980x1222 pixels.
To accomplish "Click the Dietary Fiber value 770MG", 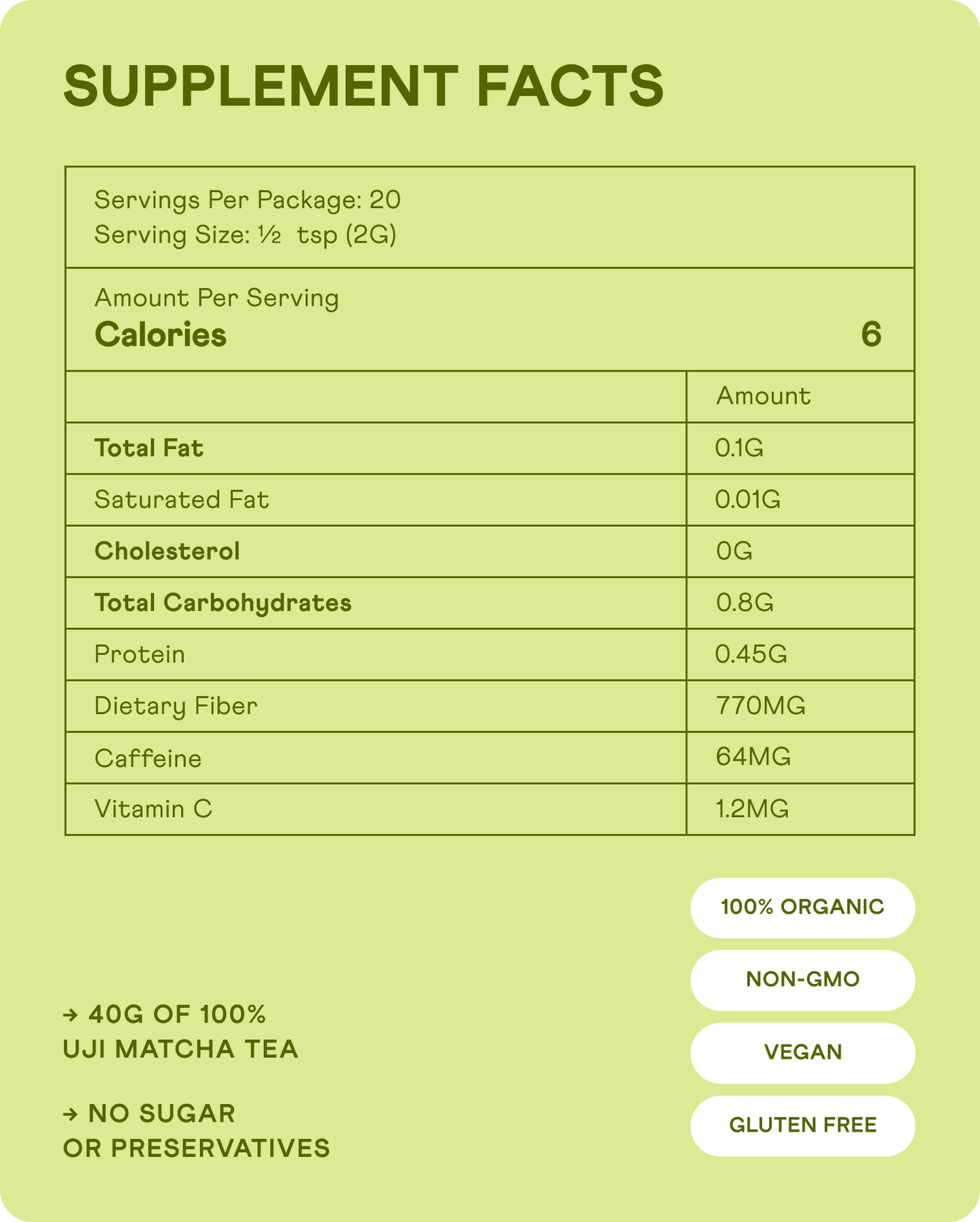I will [x=760, y=706].
